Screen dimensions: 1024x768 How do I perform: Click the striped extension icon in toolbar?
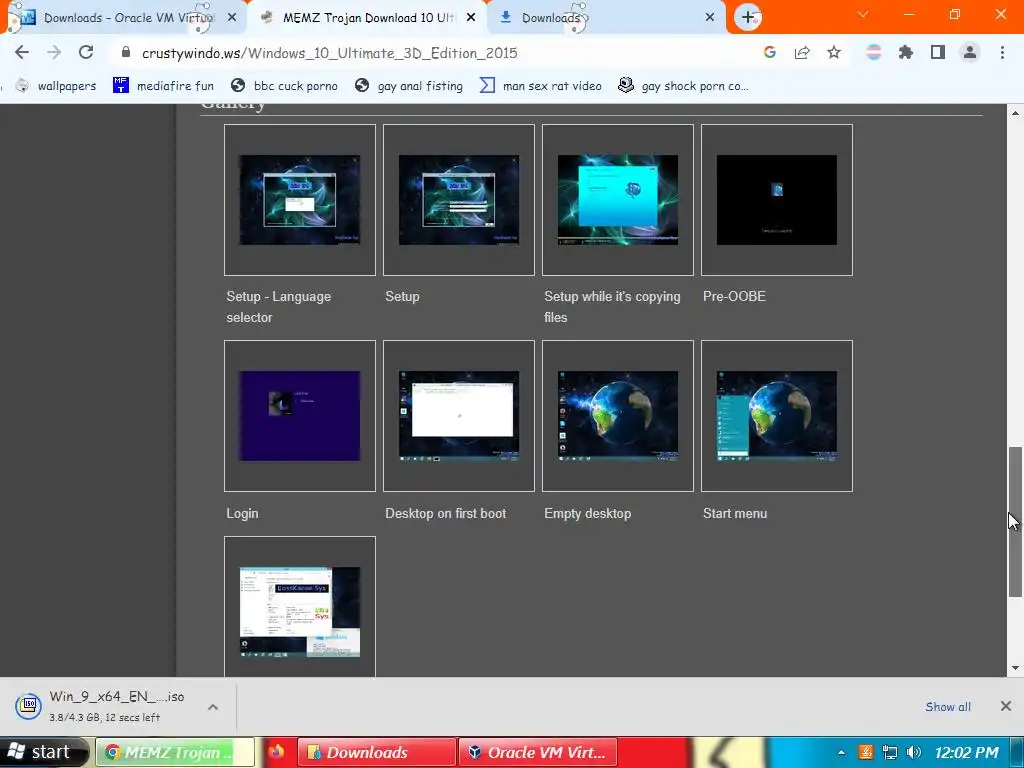pyautogui.click(x=874, y=52)
